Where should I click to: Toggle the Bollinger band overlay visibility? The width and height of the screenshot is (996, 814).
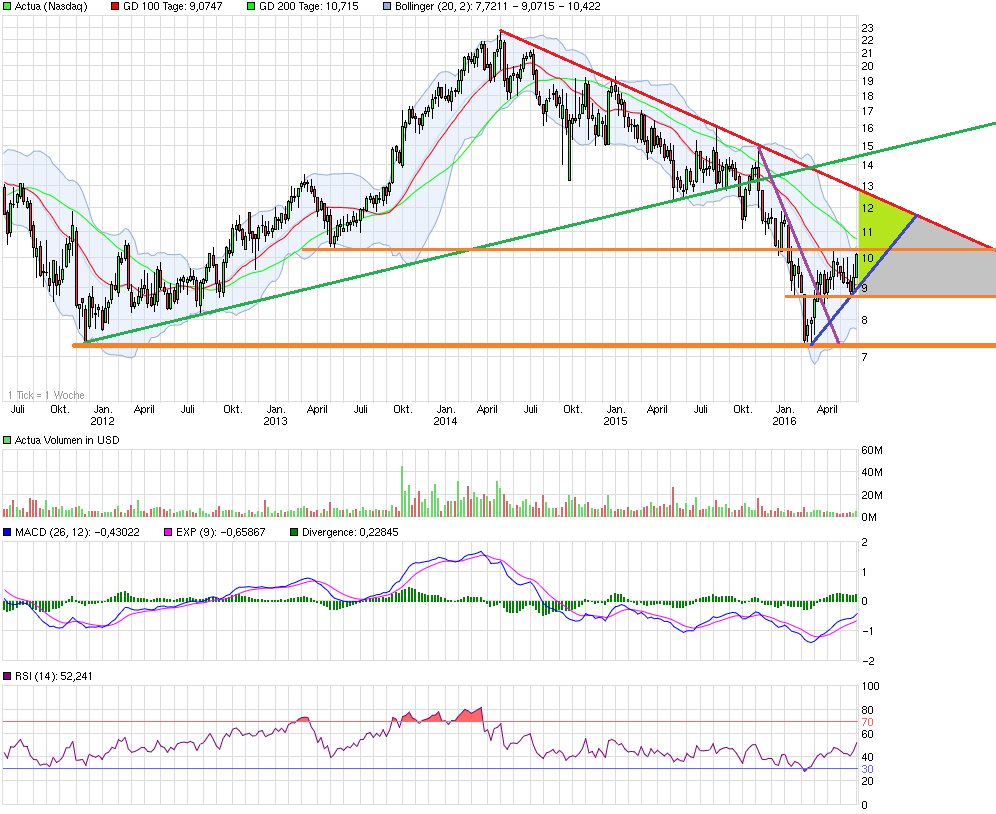[385, 7]
